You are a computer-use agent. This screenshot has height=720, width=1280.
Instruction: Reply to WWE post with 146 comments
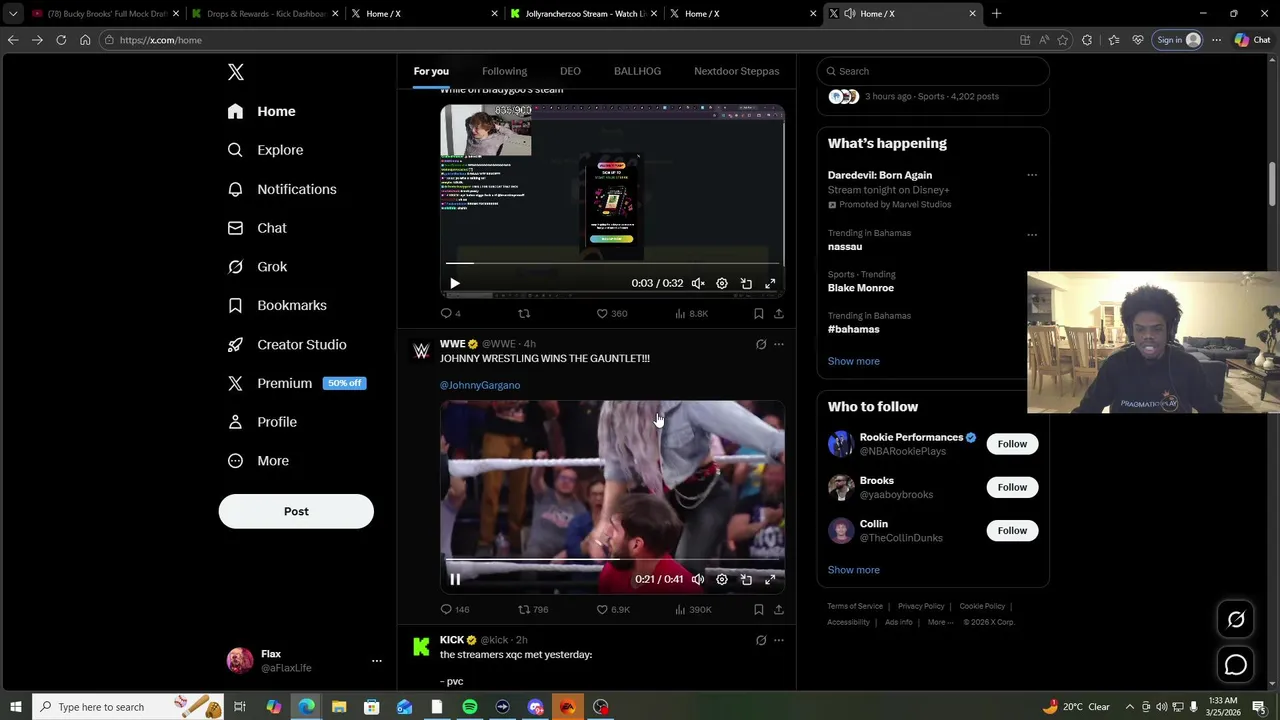point(455,610)
